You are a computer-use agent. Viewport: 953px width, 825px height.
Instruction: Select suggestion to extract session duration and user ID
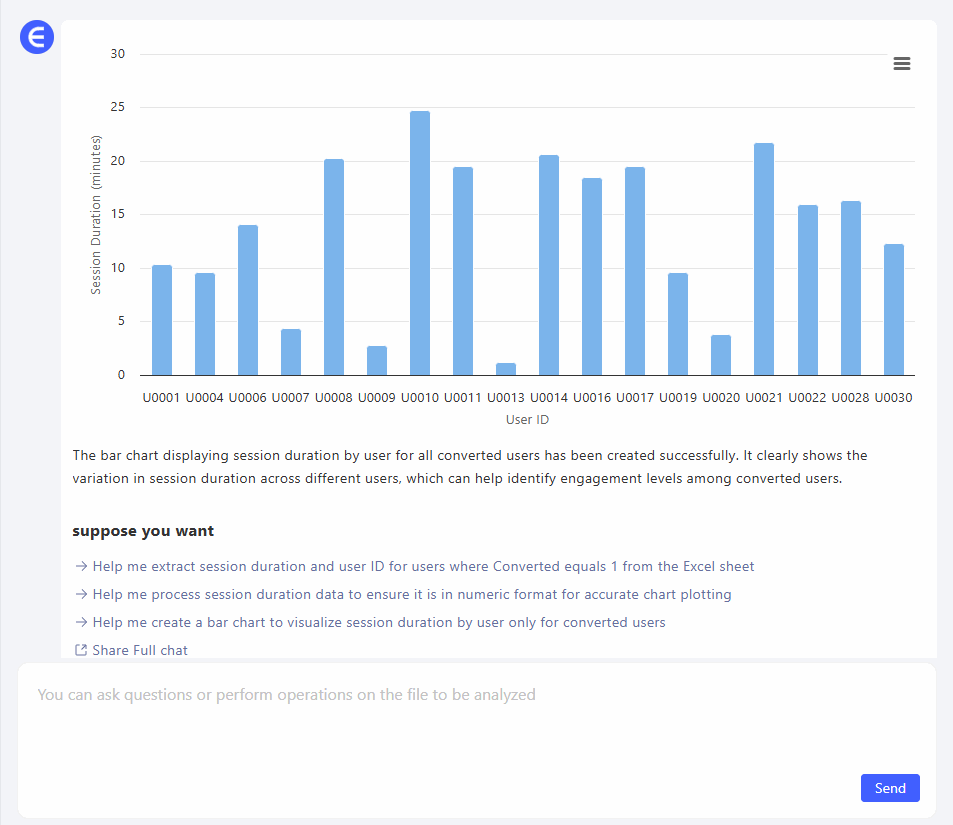click(x=423, y=566)
